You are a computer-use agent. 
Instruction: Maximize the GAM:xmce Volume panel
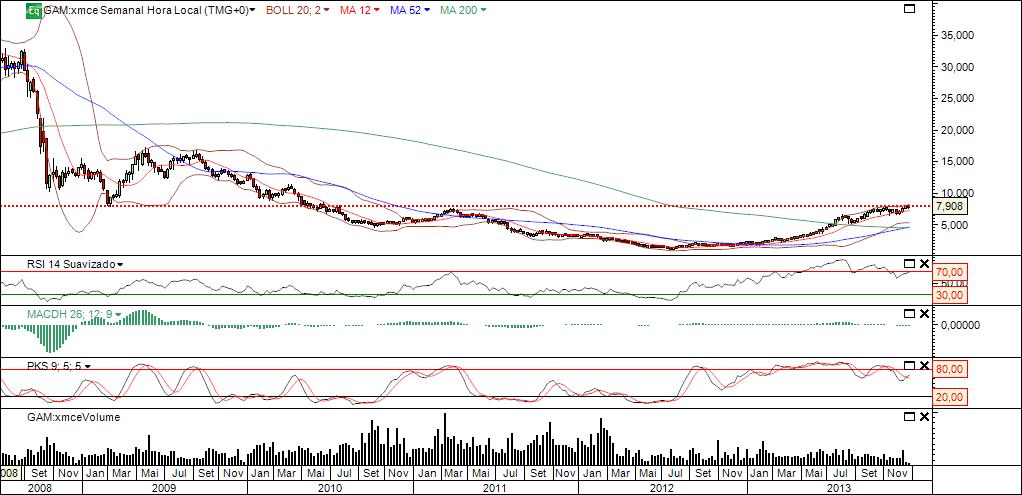909,416
